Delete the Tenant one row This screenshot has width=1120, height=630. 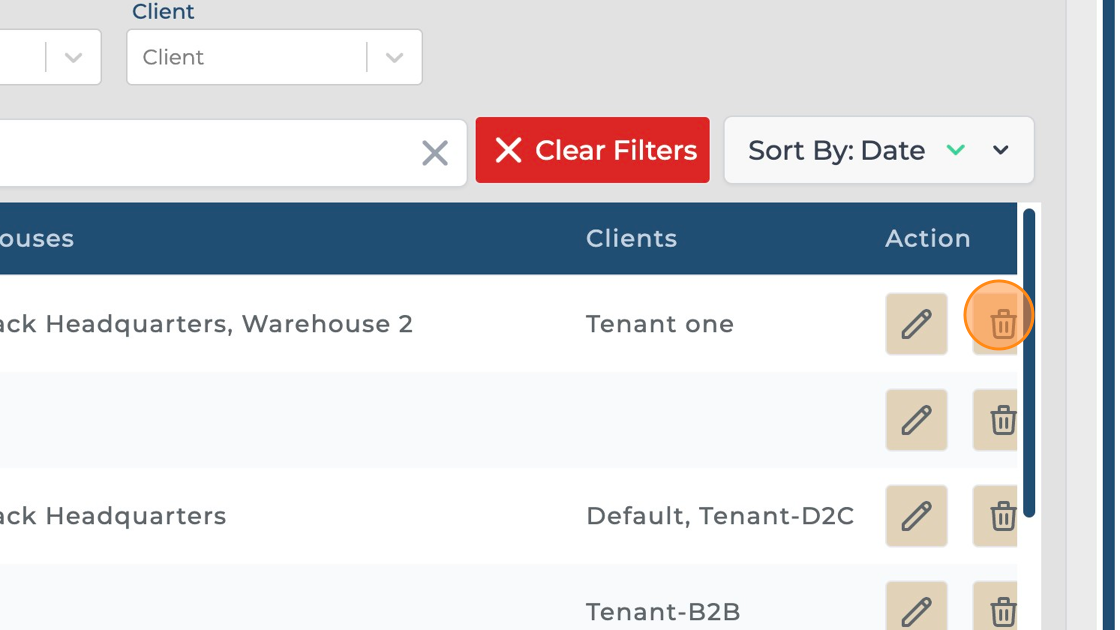tap(1000, 323)
